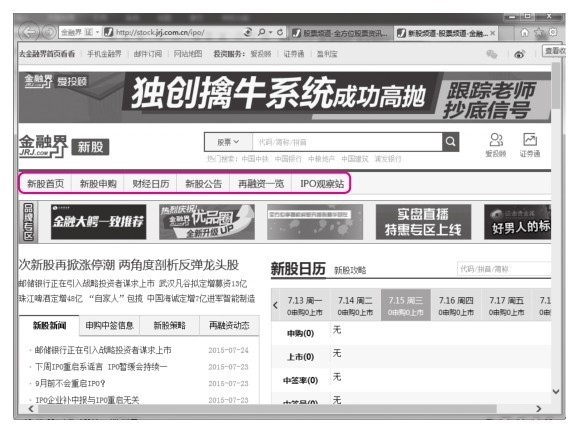
Task: Expand the 股票 search type dropdown
Action: (x=228, y=142)
